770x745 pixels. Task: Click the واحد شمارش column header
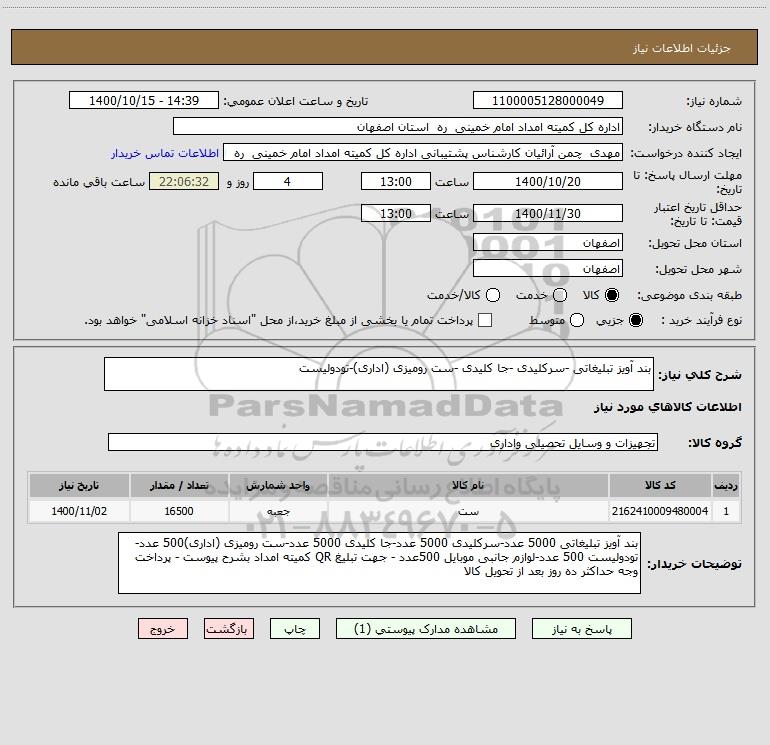(278, 485)
